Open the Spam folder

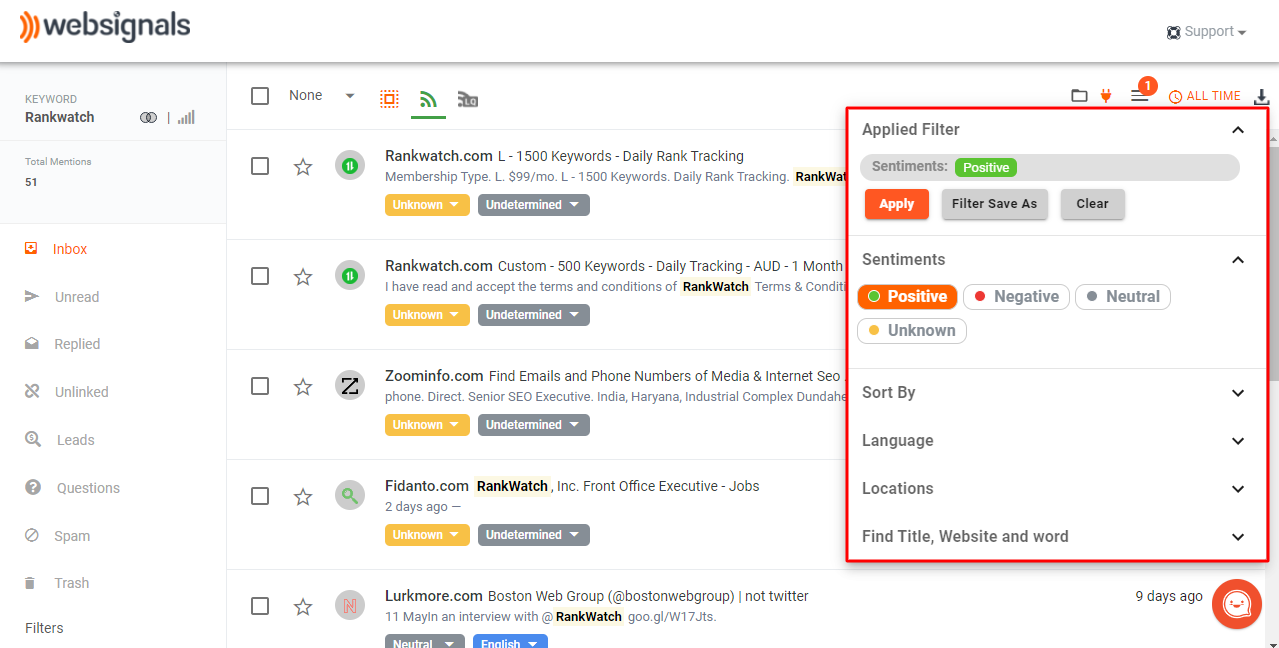(72, 536)
